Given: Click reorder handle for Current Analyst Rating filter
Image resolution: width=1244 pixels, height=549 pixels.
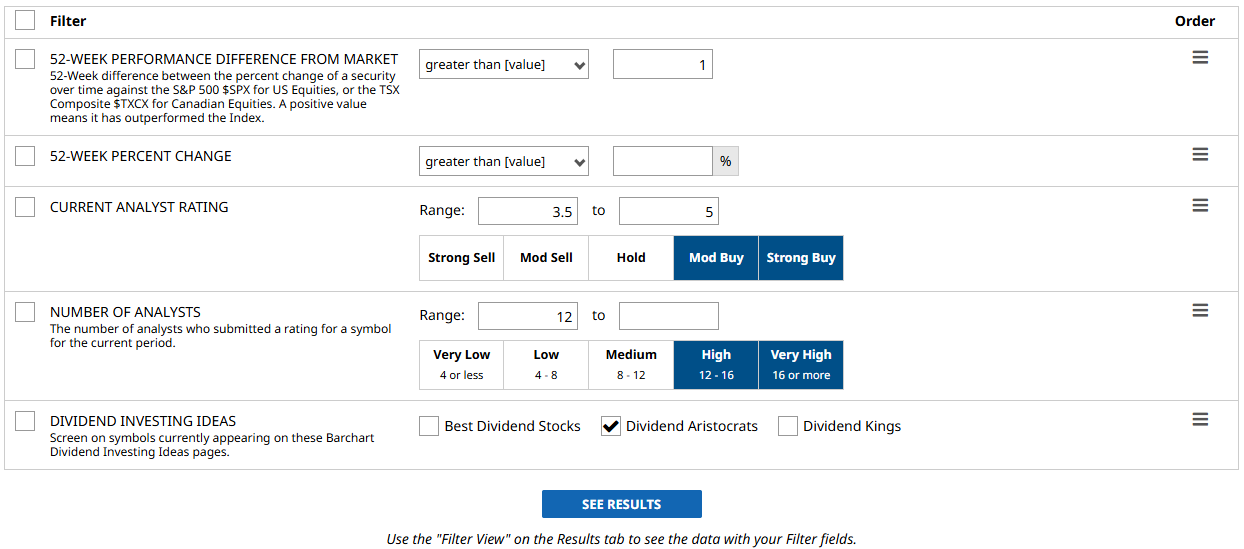Looking at the screenshot, I should point(1200,206).
